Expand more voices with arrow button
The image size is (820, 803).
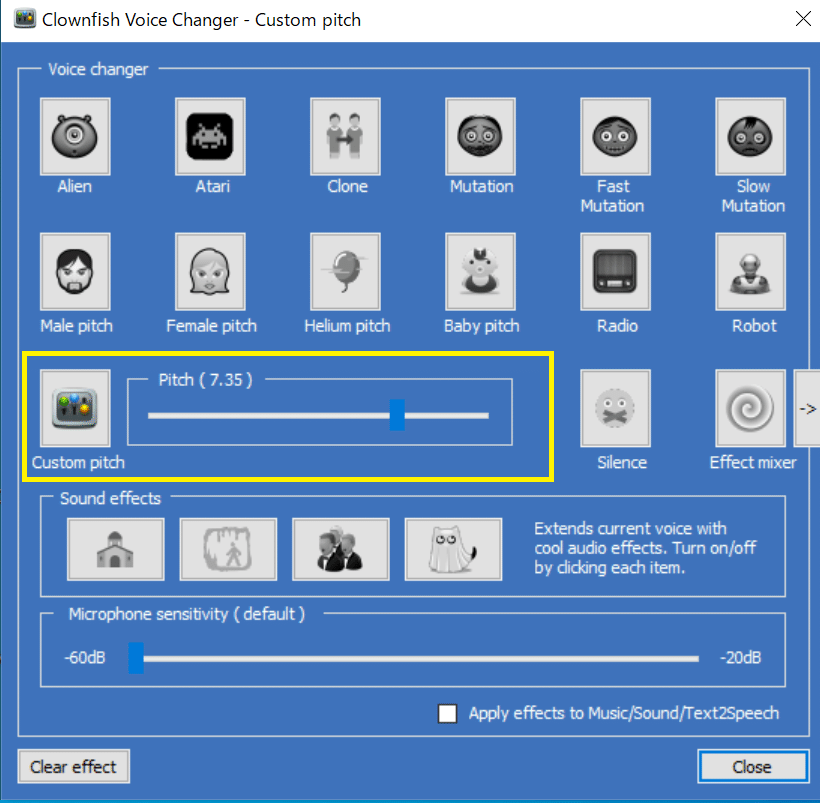[807, 408]
